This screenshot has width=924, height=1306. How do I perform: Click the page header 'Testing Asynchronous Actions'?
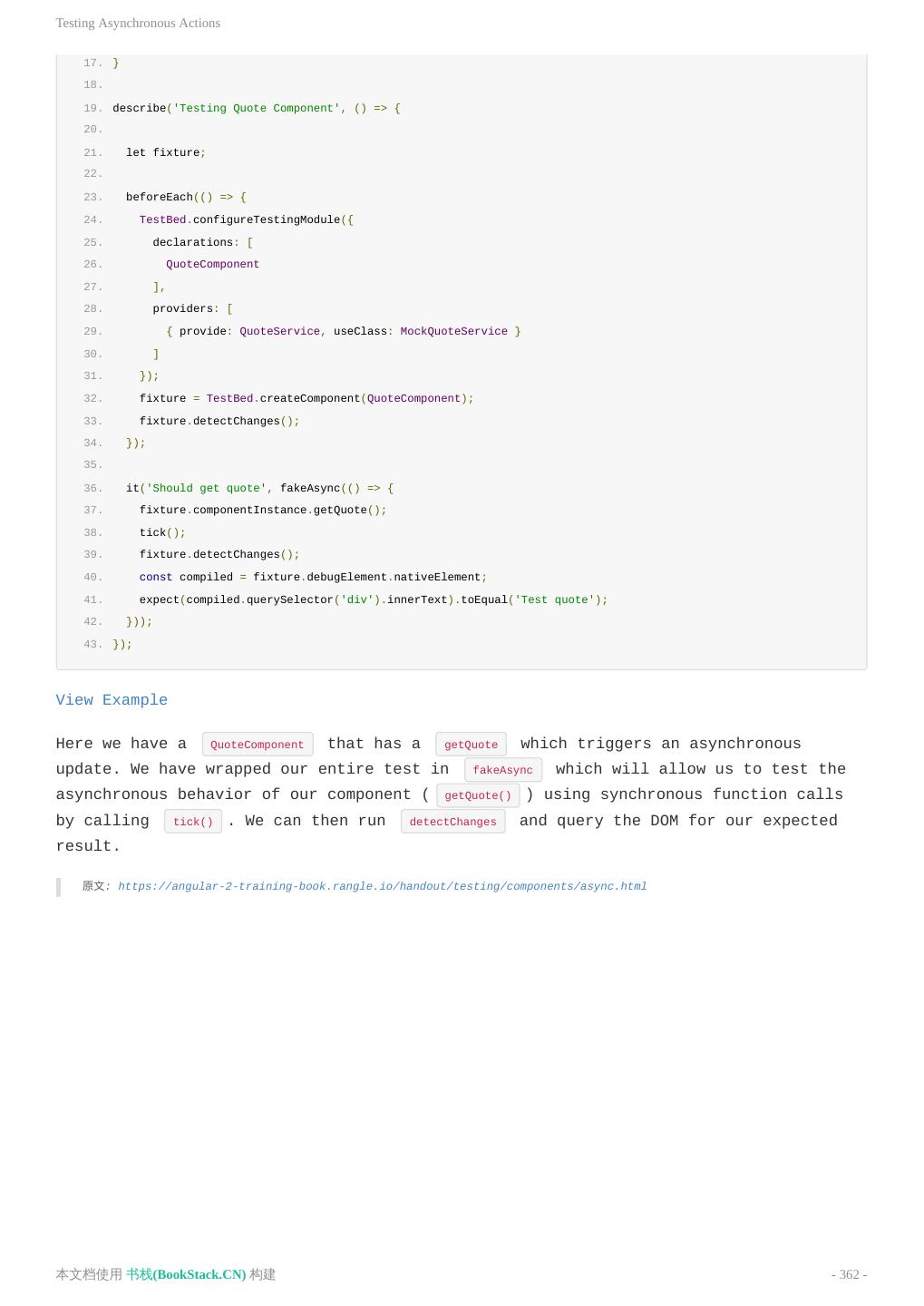click(138, 23)
